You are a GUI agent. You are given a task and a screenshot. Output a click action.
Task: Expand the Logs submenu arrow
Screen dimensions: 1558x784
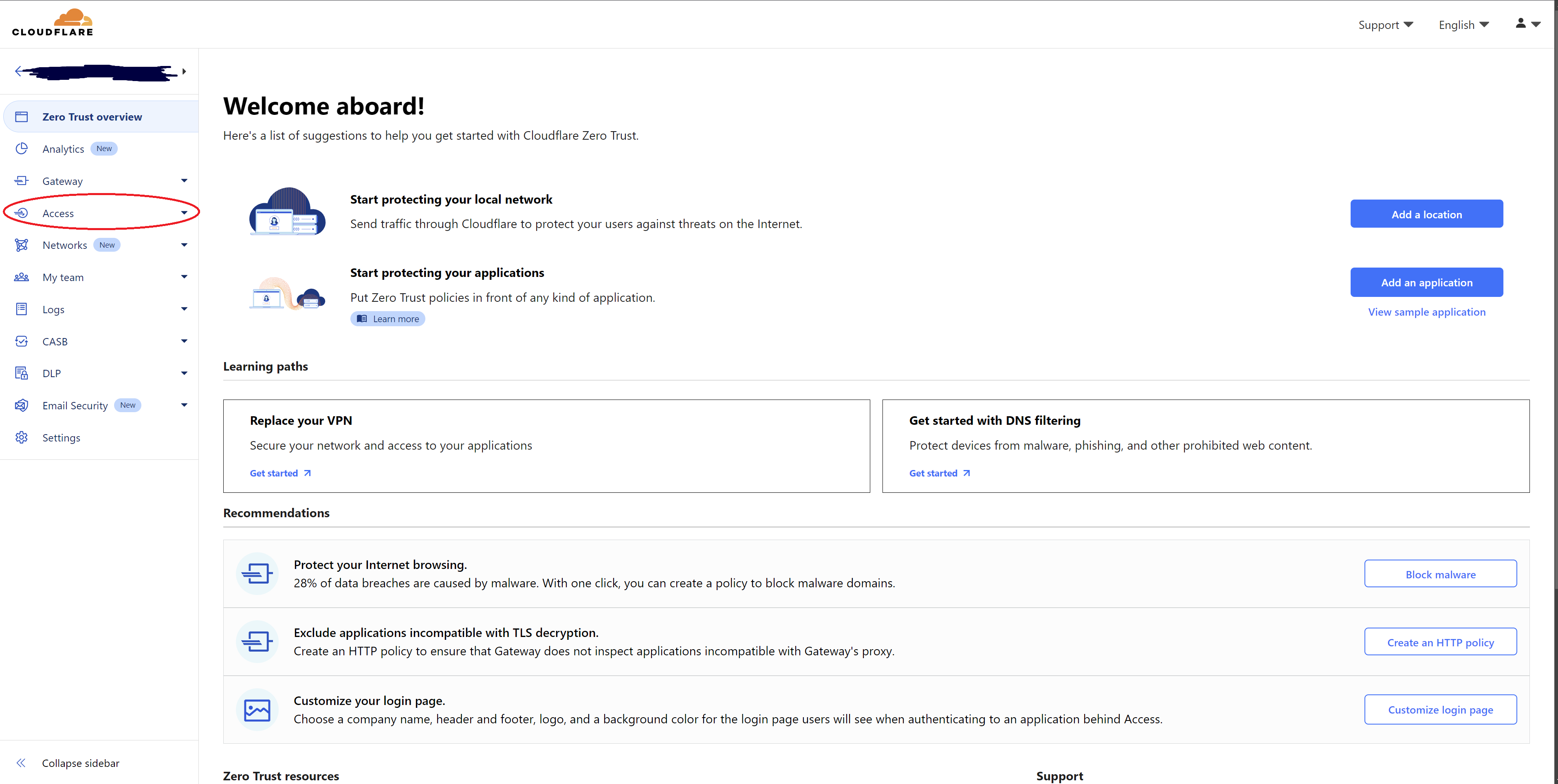coord(184,309)
